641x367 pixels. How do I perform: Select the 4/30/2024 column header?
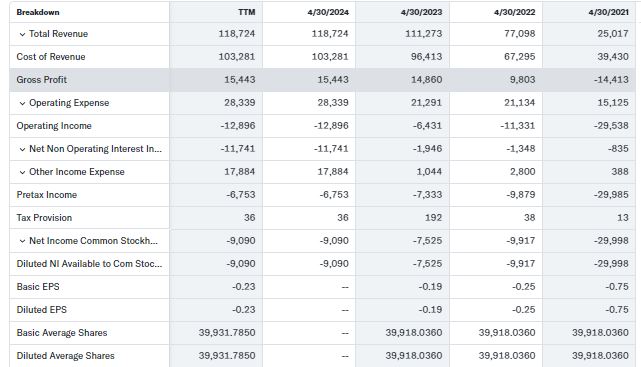pyautogui.click(x=328, y=12)
